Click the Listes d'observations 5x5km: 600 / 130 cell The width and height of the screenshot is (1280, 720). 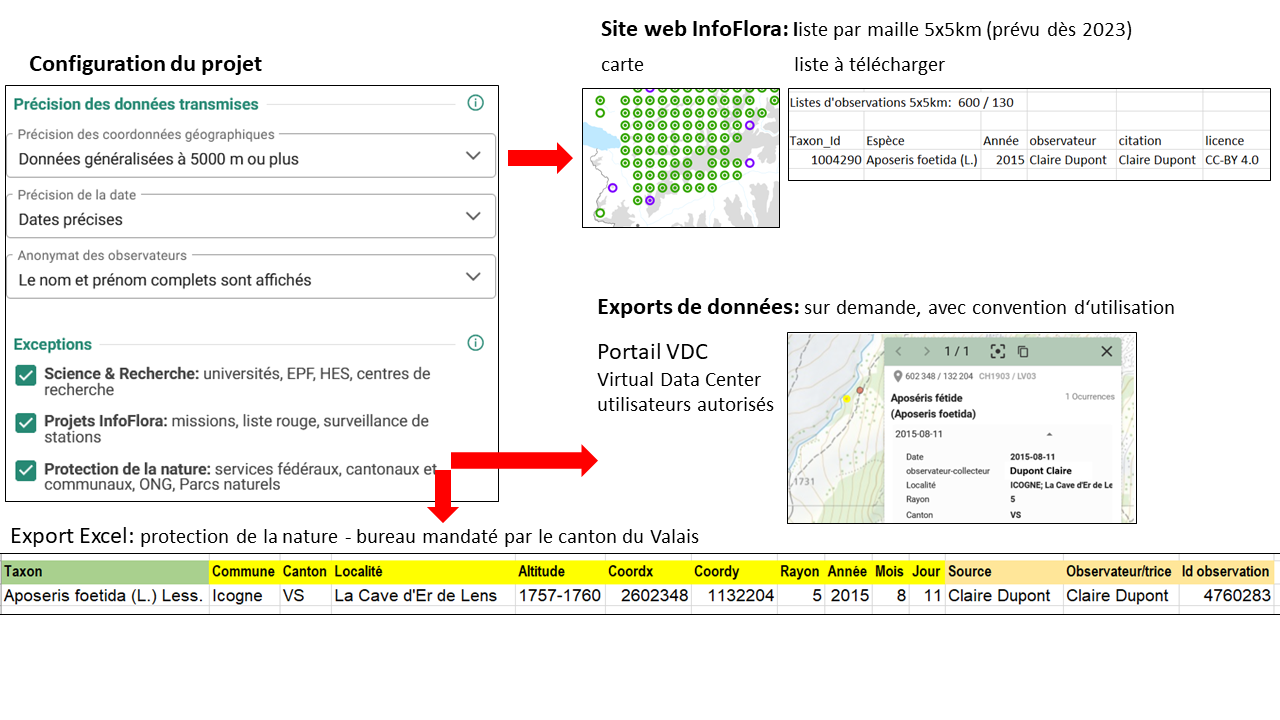(902, 102)
